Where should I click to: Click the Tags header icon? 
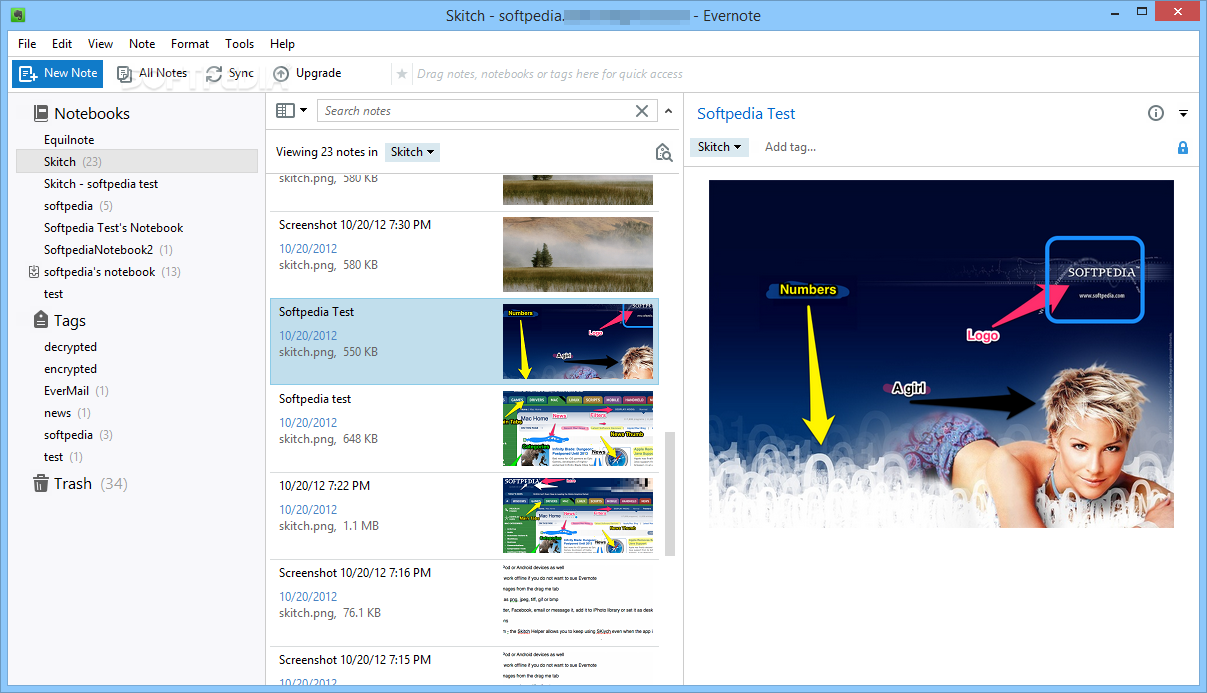pyautogui.click(x=41, y=320)
